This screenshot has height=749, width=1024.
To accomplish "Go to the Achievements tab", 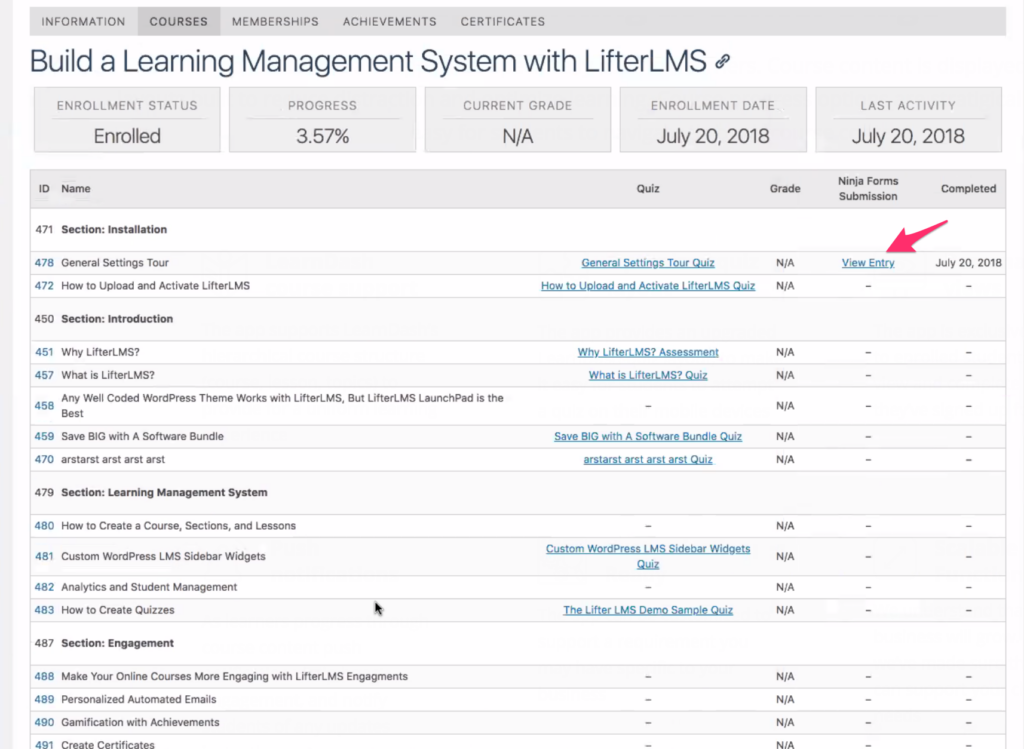I will [x=389, y=22].
